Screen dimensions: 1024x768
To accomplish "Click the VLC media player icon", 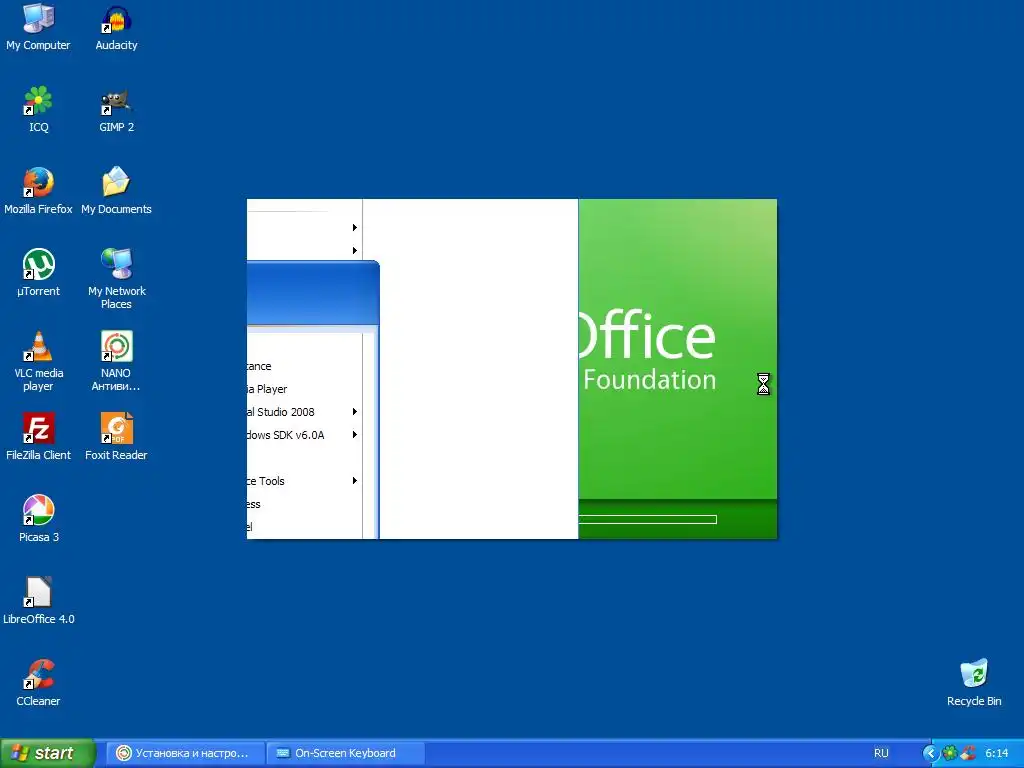I will coord(39,361).
